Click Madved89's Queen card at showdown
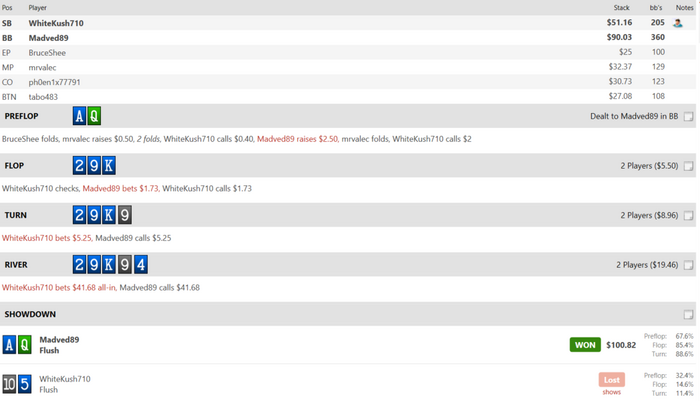The width and height of the screenshot is (700, 401). coord(25,345)
